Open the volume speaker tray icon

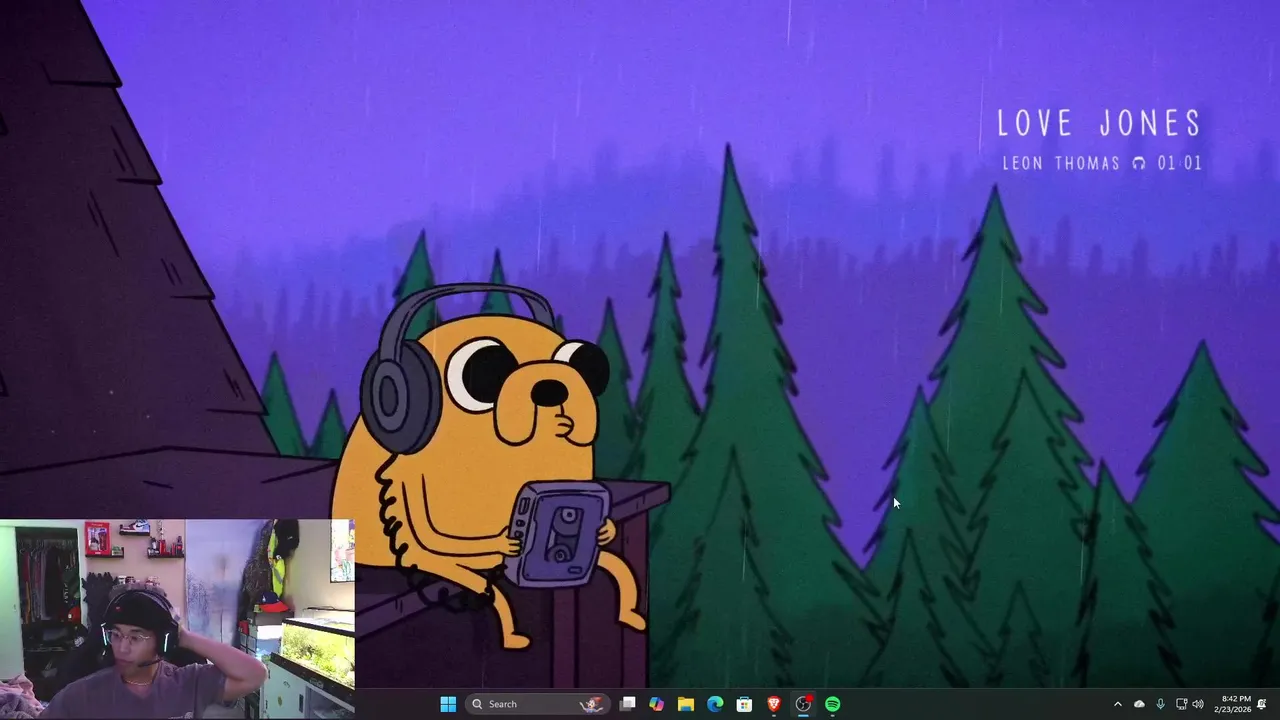pos(1198,704)
